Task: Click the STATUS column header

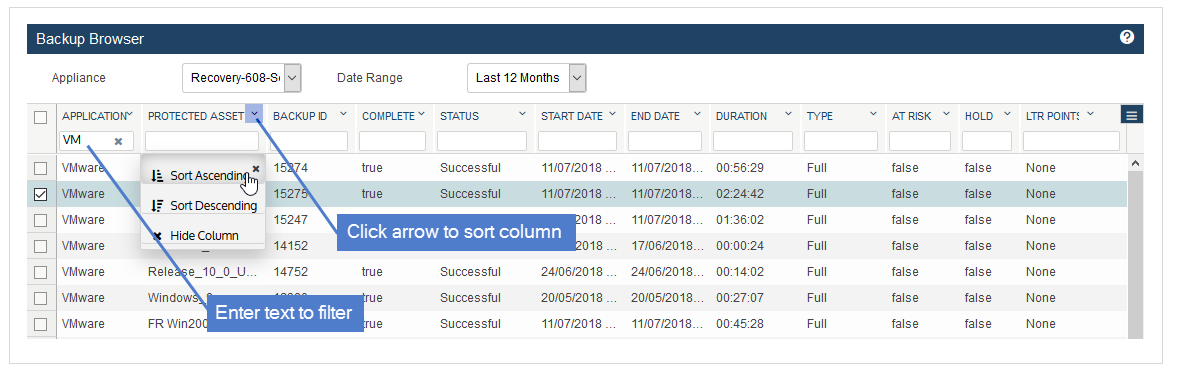Action: [459, 116]
